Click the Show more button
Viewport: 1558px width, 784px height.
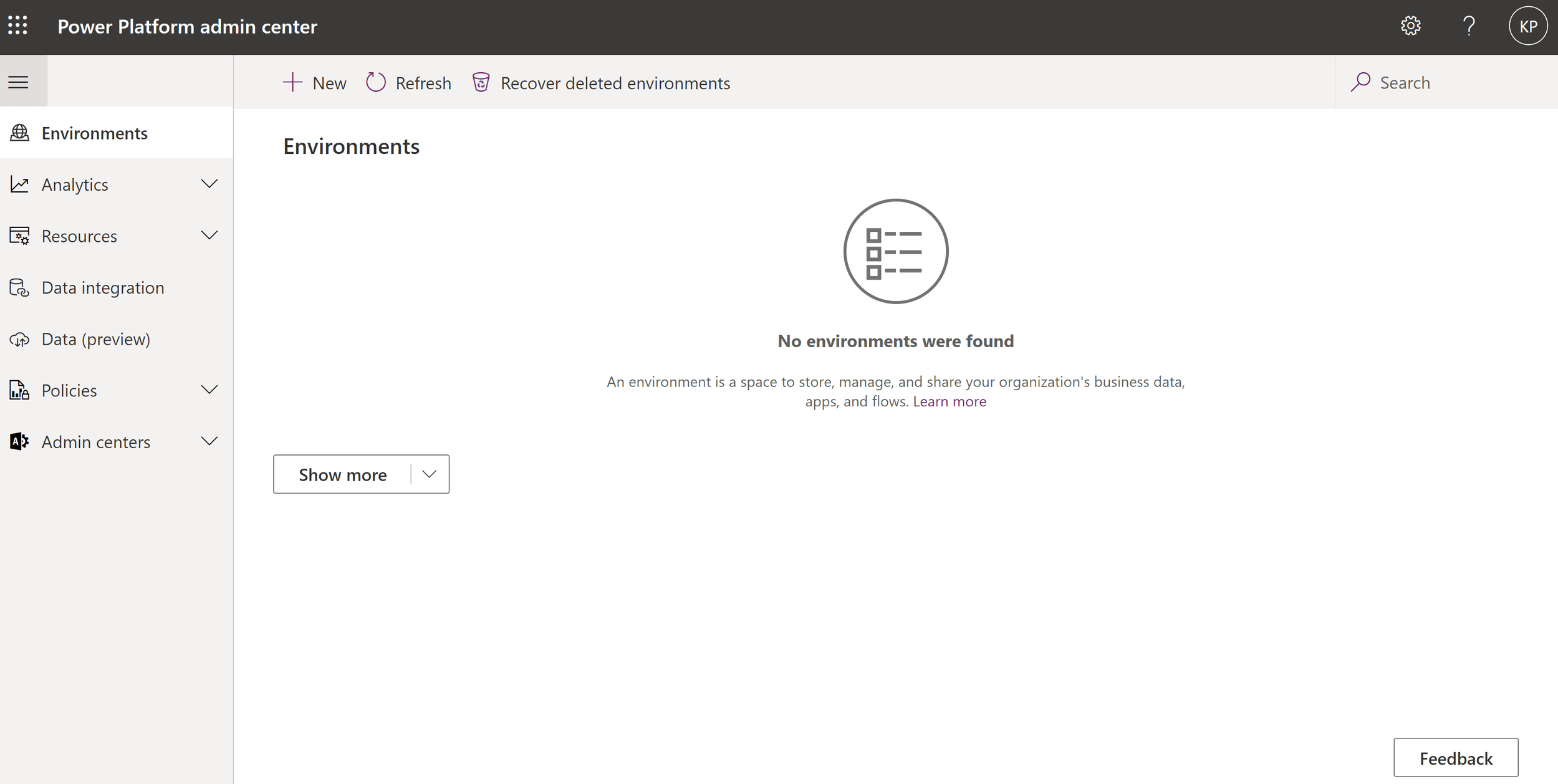point(342,474)
